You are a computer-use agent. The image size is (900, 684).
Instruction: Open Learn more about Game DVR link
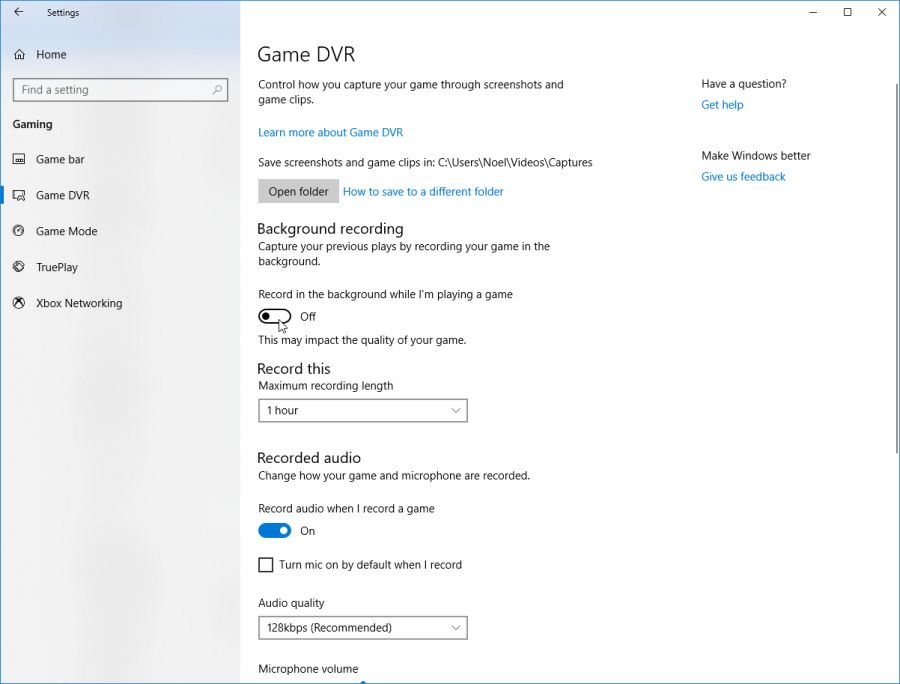point(331,133)
